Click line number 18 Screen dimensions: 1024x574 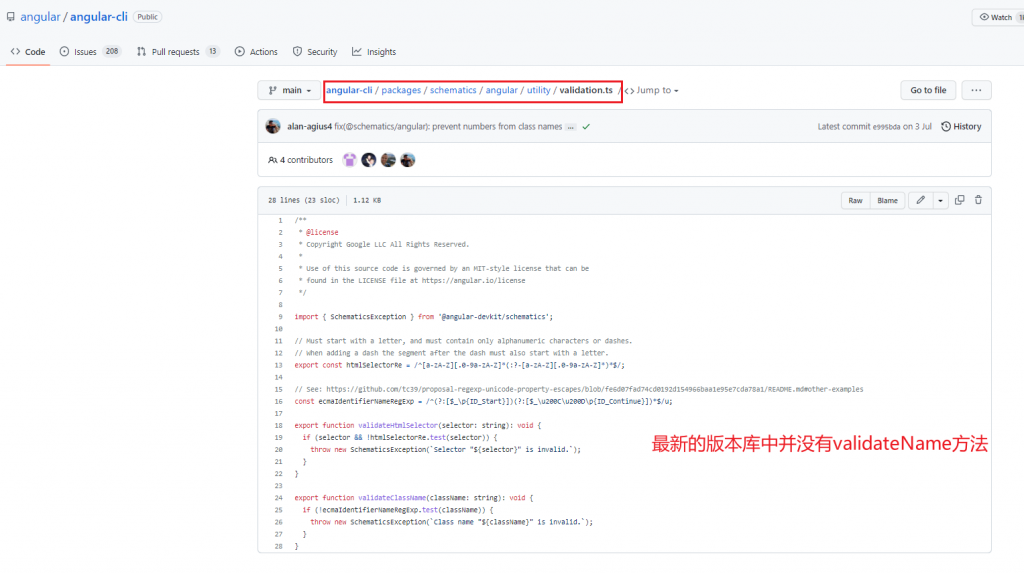(x=278, y=425)
